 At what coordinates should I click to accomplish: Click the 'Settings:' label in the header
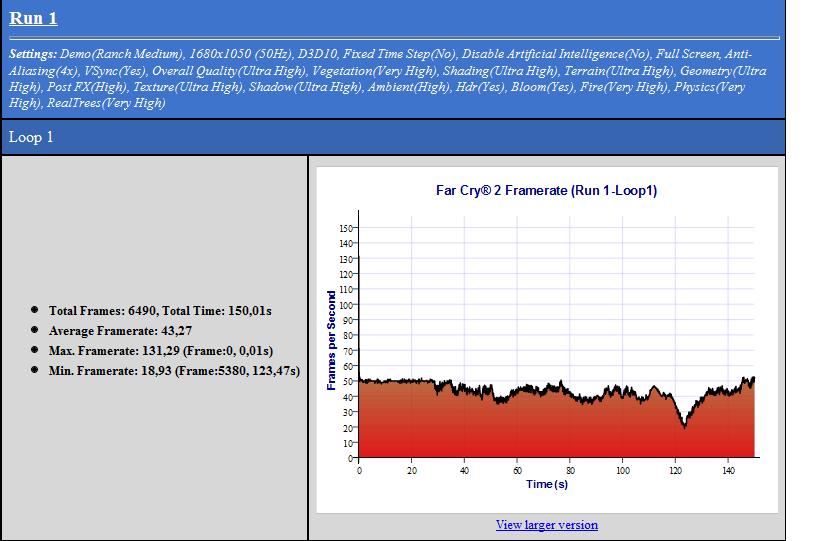pyautogui.click(x=33, y=54)
